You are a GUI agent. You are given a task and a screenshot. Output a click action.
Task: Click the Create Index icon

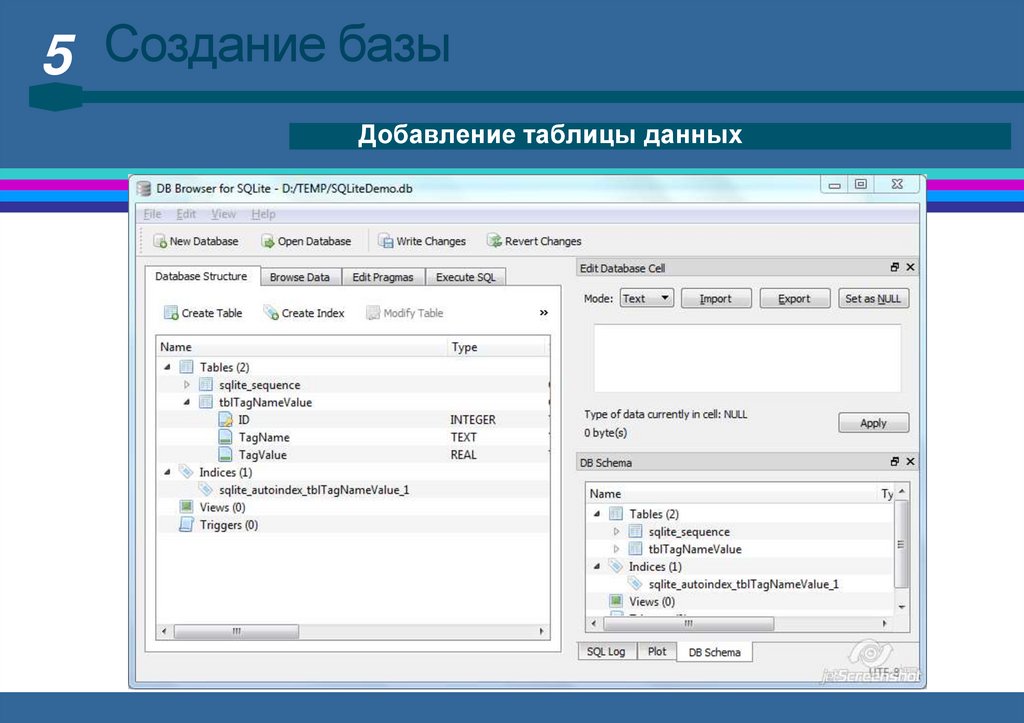[x=271, y=313]
